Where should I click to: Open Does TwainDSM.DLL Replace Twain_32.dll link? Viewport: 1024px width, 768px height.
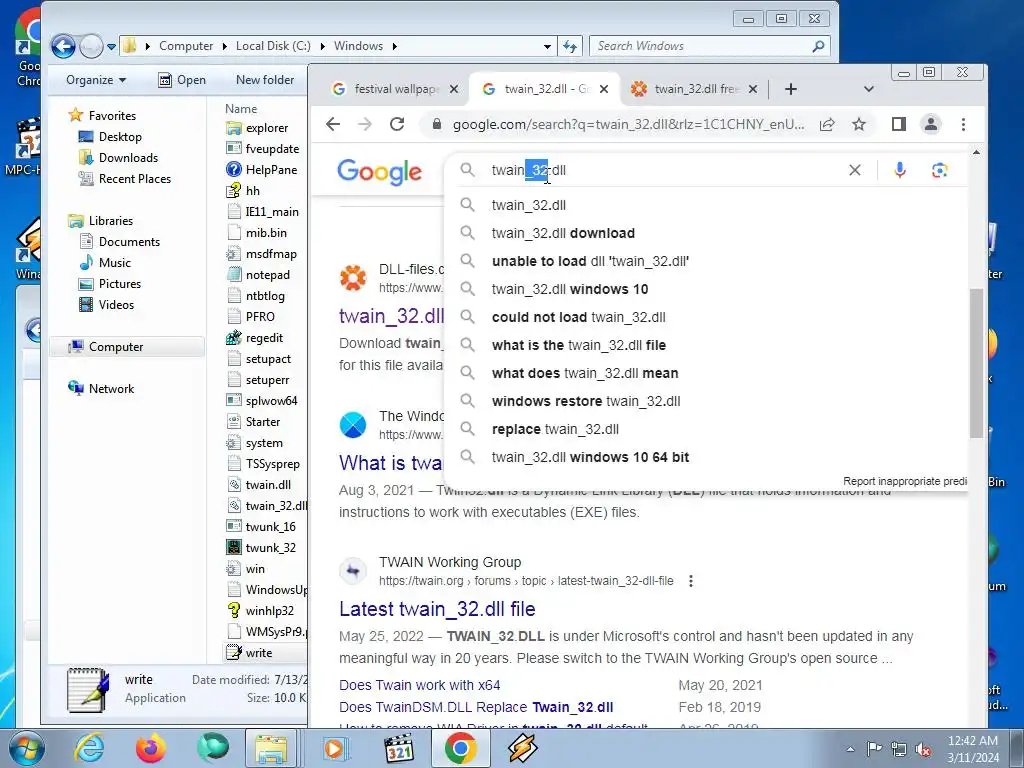click(476, 707)
